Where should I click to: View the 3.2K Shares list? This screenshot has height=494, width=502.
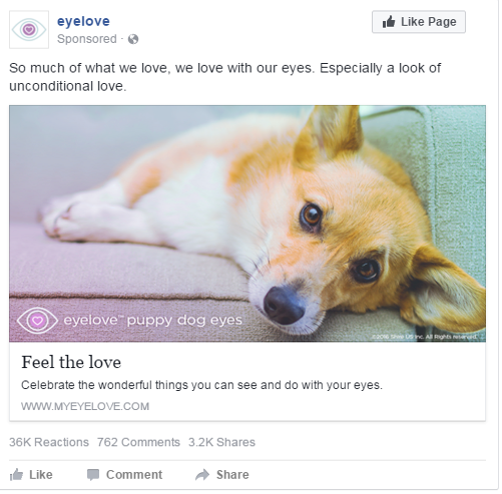[222, 442]
